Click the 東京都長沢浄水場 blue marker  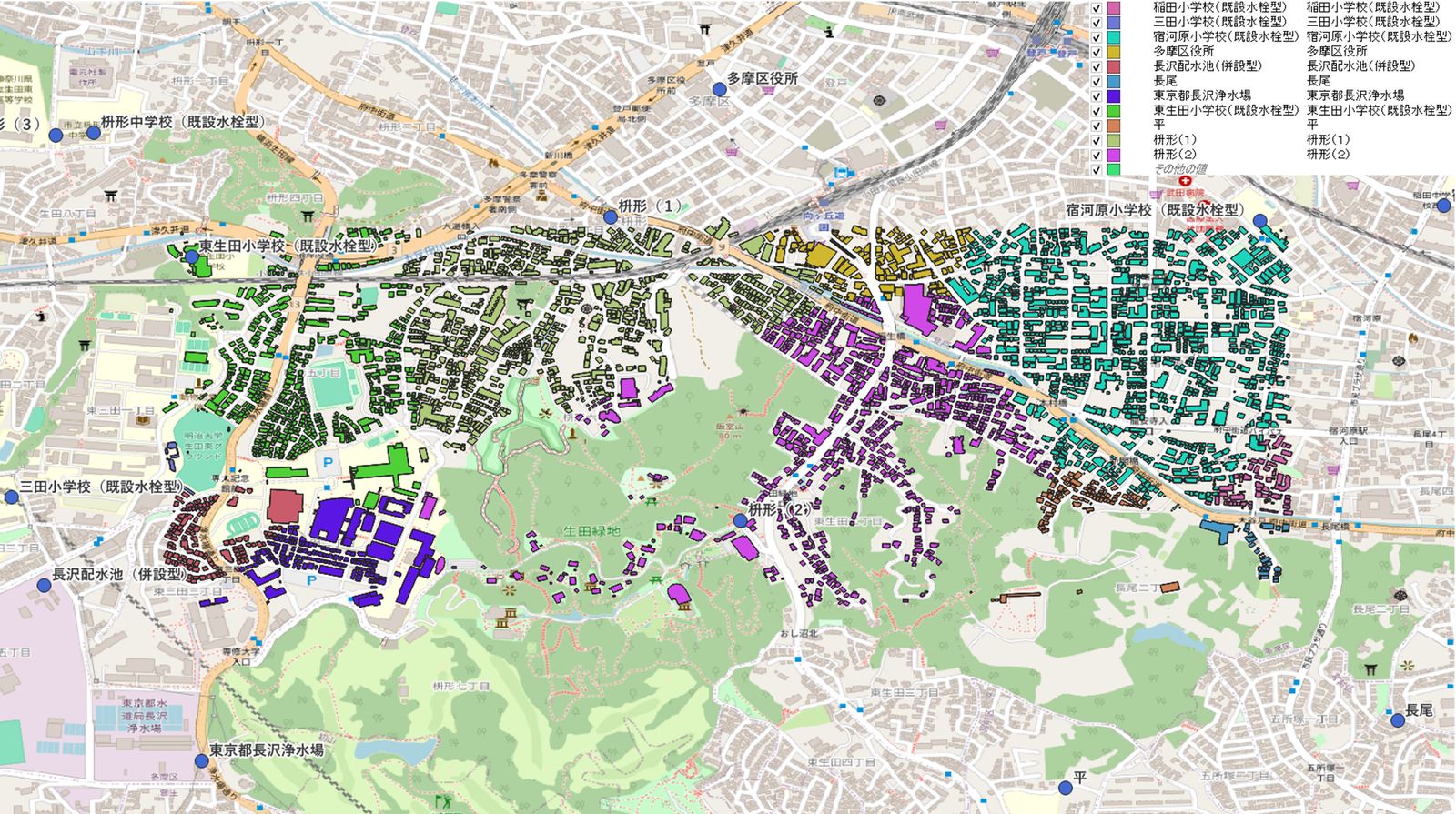pos(201,760)
